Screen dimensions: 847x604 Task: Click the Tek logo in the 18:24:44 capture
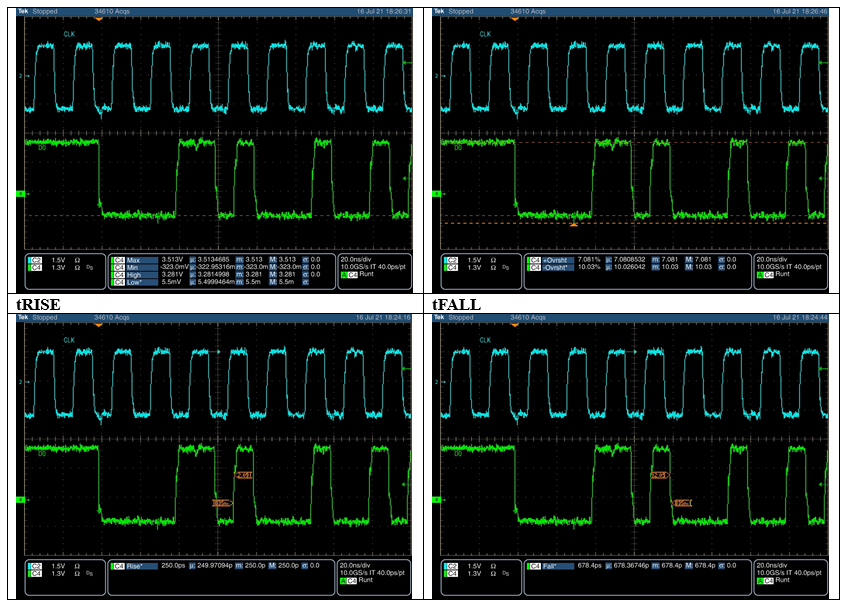(439, 317)
